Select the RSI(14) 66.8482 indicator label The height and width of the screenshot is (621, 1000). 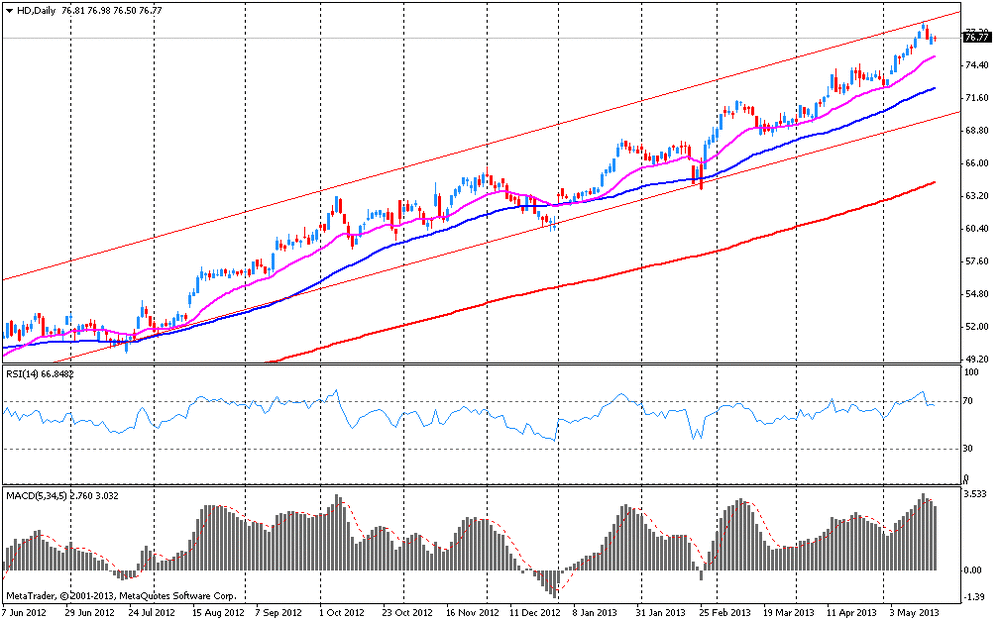[40, 374]
